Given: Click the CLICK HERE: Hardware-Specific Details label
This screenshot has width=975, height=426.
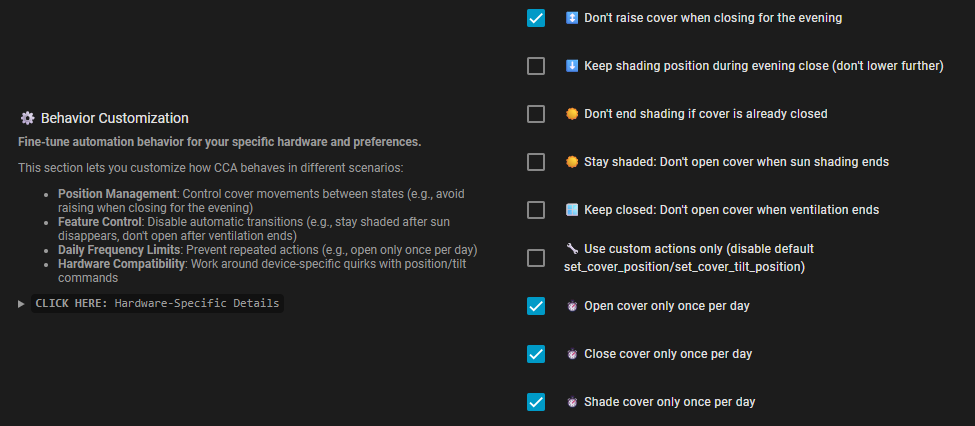Looking at the screenshot, I should point(158,303).
